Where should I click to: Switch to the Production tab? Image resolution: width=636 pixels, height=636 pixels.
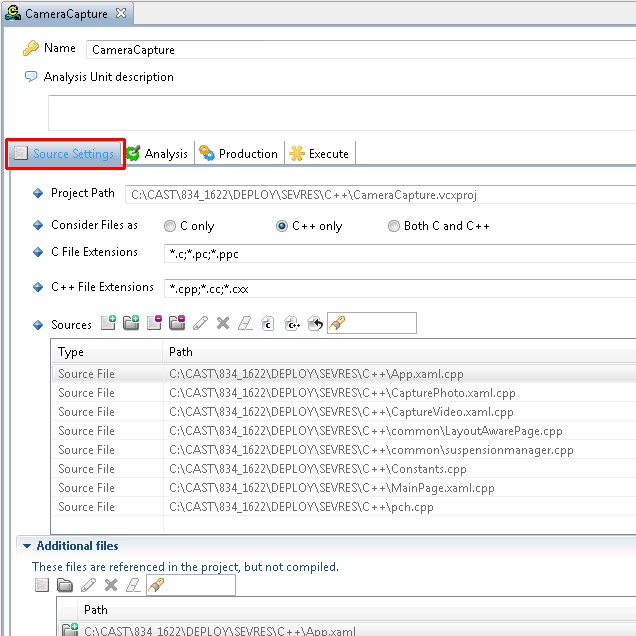tap(238, 154)
